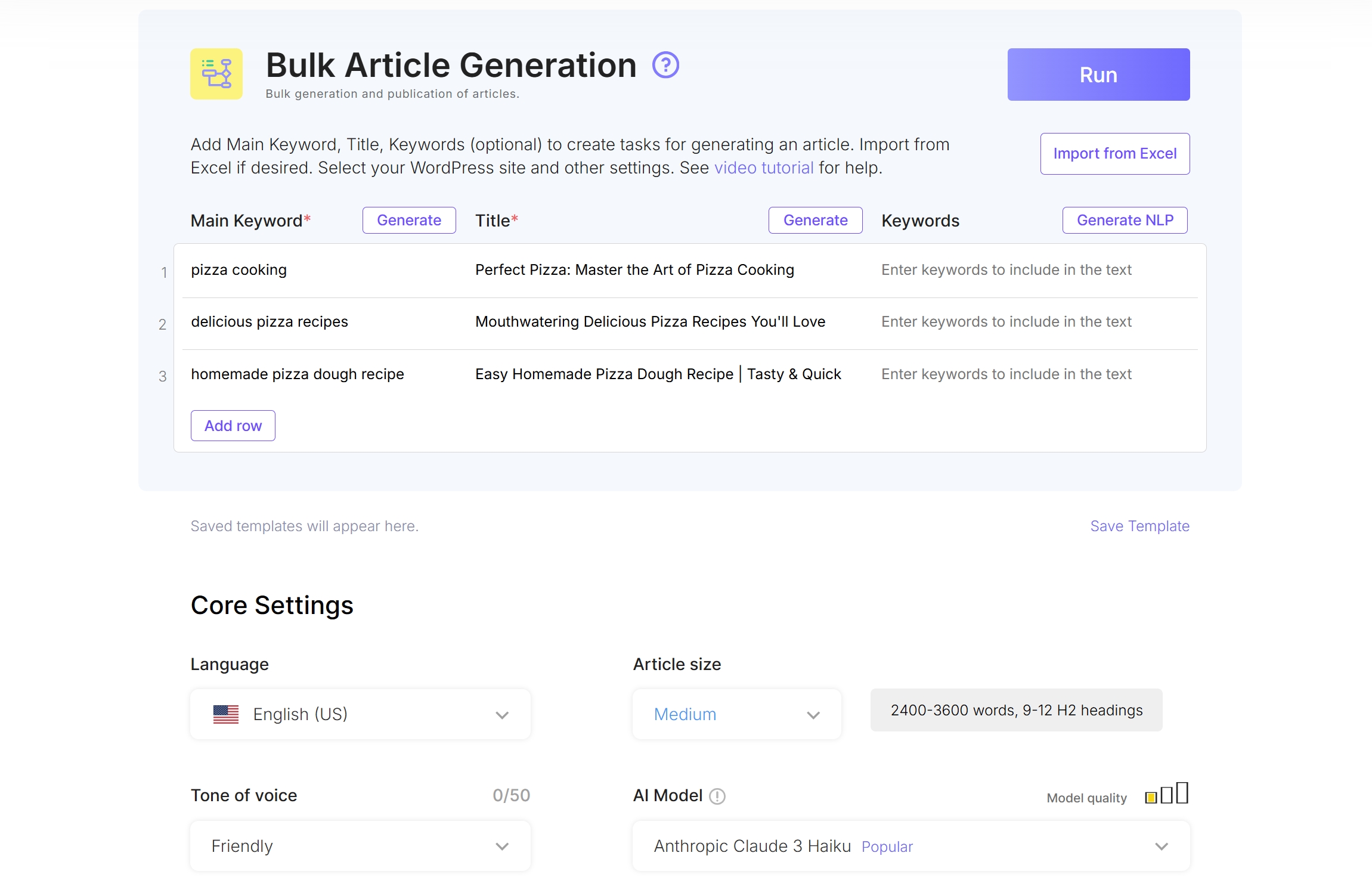Generate titles with the Generate button
Screen dimensions: 1372x893
pyautogui.click(x=815, y=220)
